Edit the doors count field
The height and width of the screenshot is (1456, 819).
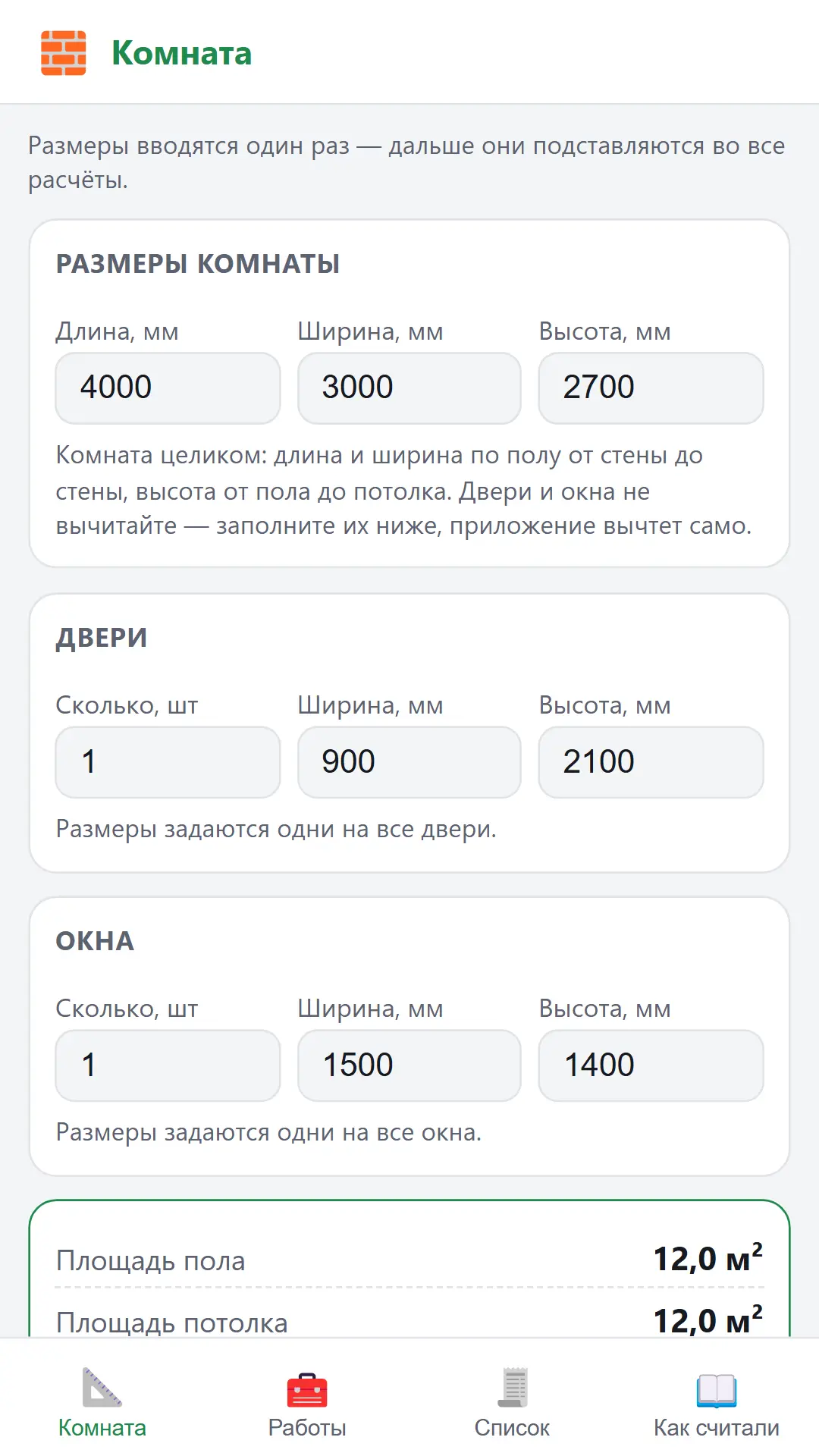click(168, 762)
